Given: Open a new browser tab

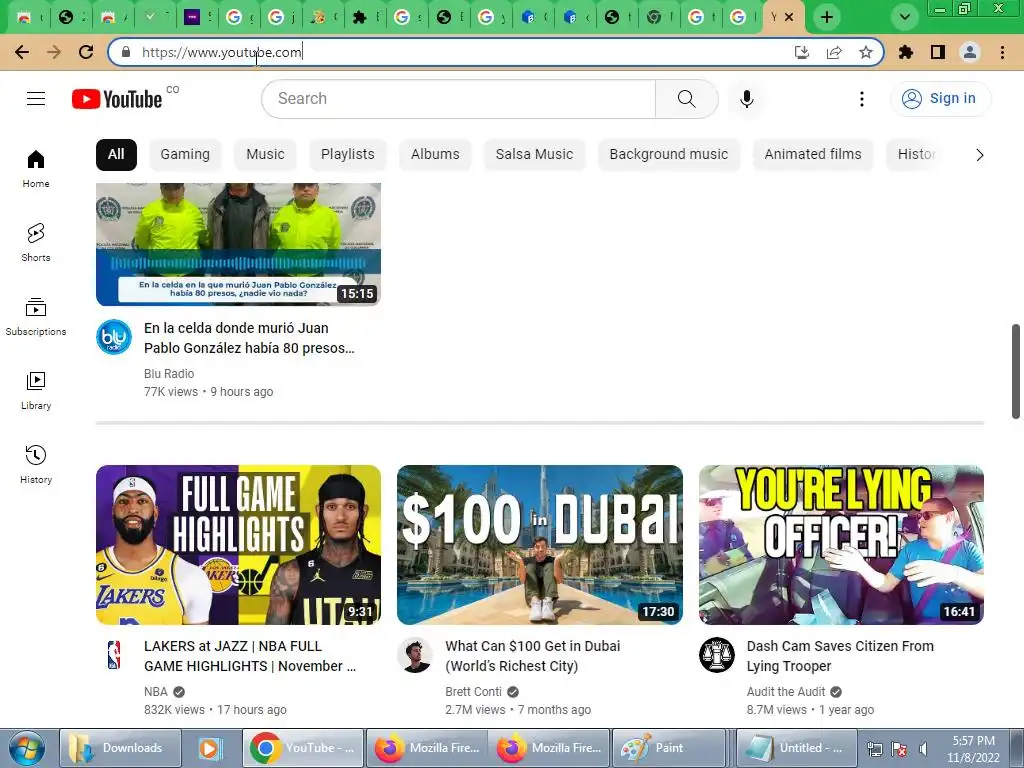Looking at the screenshot, I should 827,17.
